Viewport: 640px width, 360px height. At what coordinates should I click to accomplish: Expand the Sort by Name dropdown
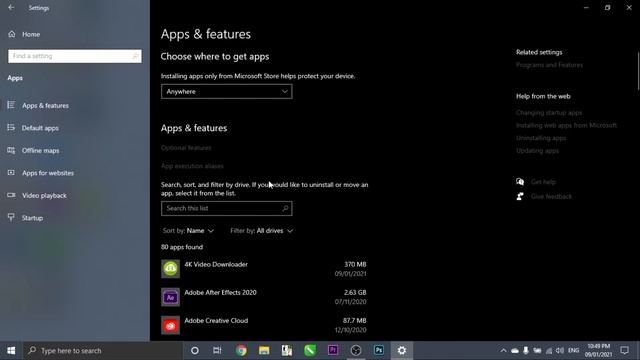point(188,231)
